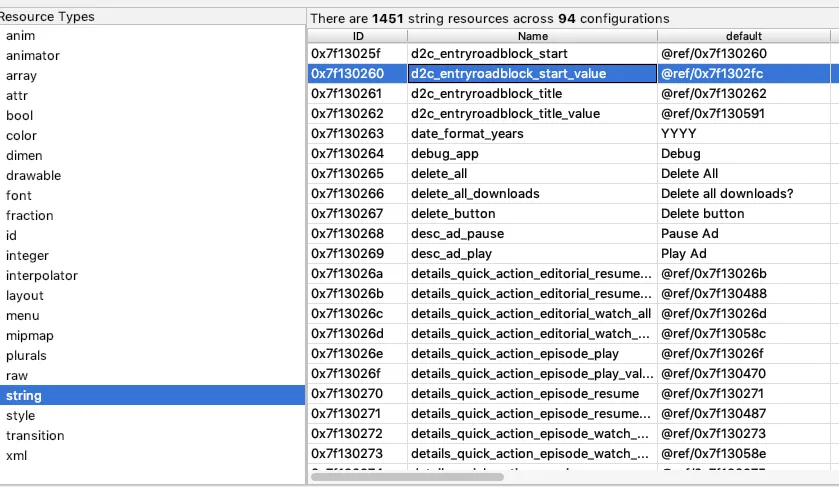Select the anim resource type
This screenshot has height=487, width=839.
(20, 36)
